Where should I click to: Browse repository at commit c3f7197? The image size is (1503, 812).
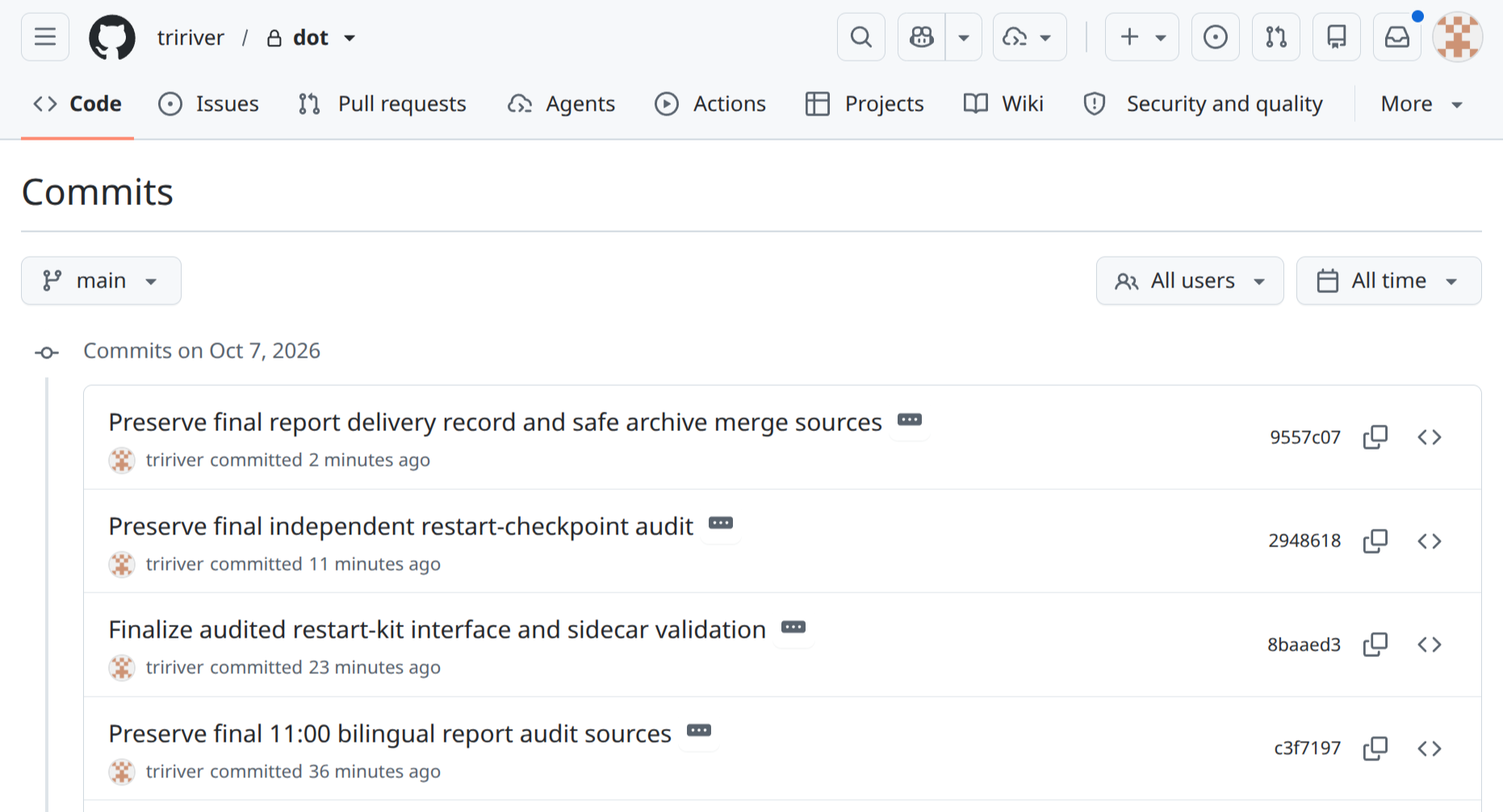(1430, 748)
